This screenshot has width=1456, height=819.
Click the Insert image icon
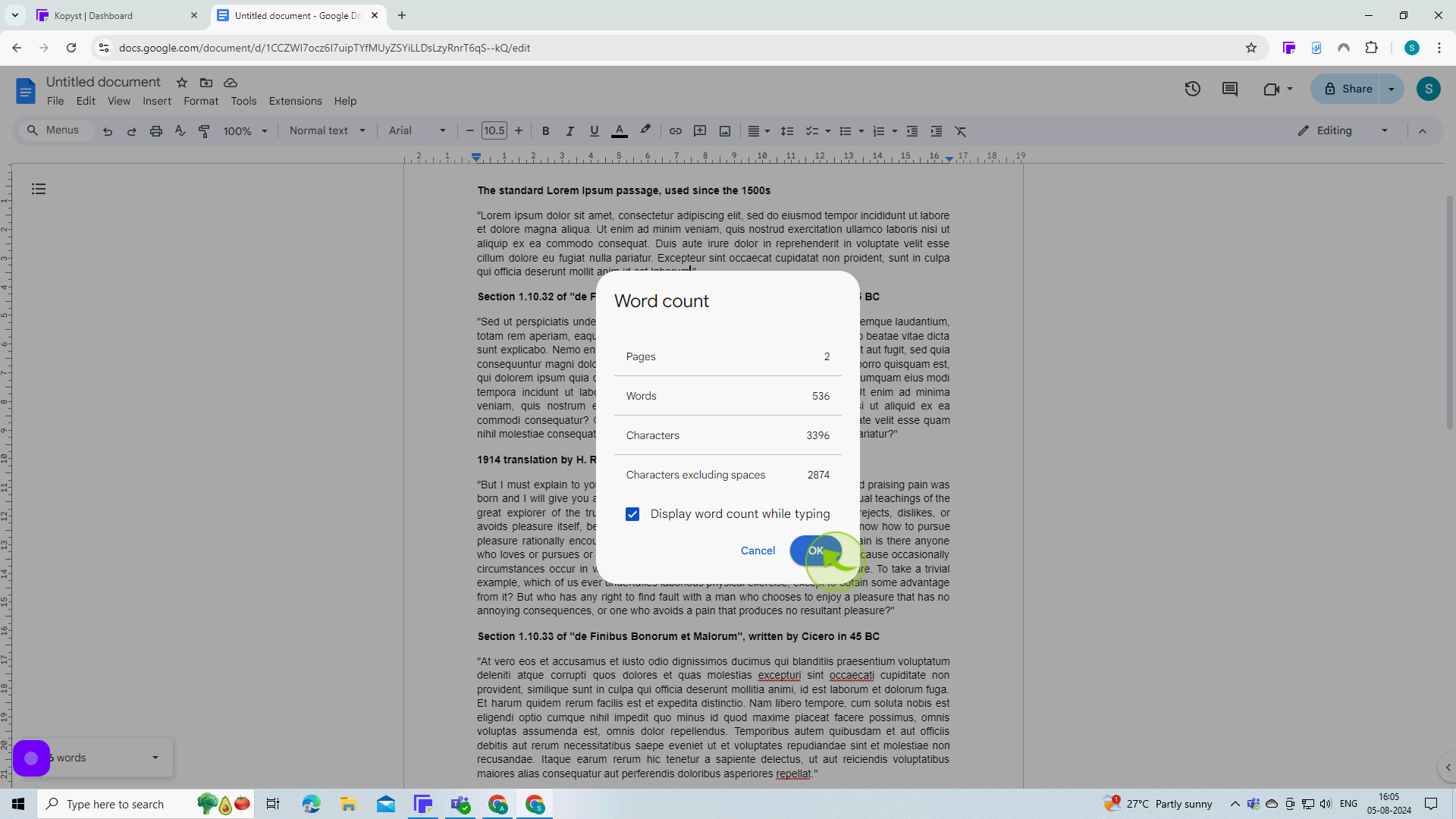(725, 131)
